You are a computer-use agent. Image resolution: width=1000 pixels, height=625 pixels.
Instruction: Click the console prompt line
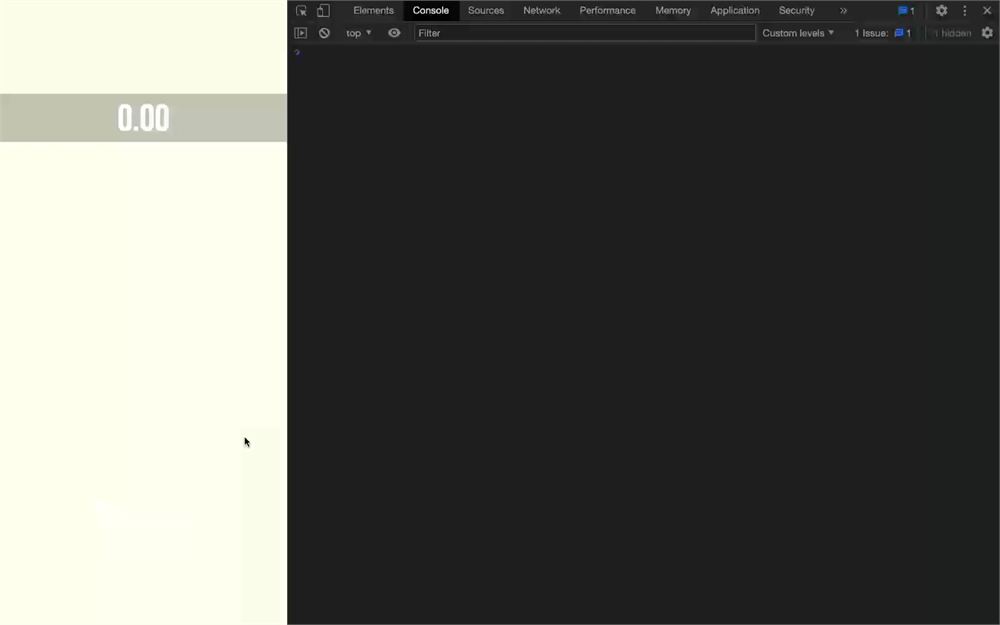tap(643, 52)
